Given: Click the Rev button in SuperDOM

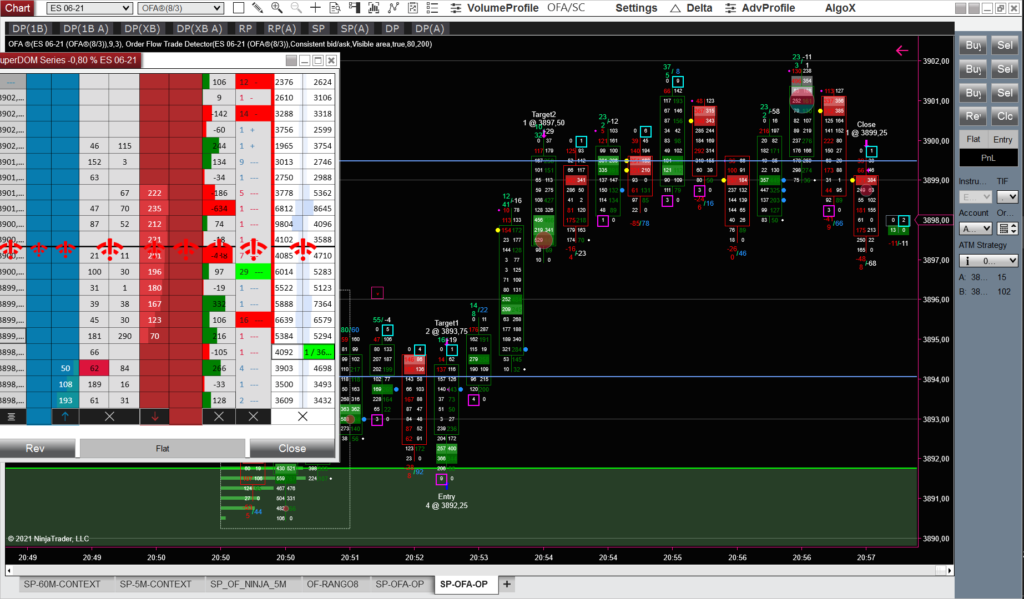Looking at the screenshot, I should 36,448.
